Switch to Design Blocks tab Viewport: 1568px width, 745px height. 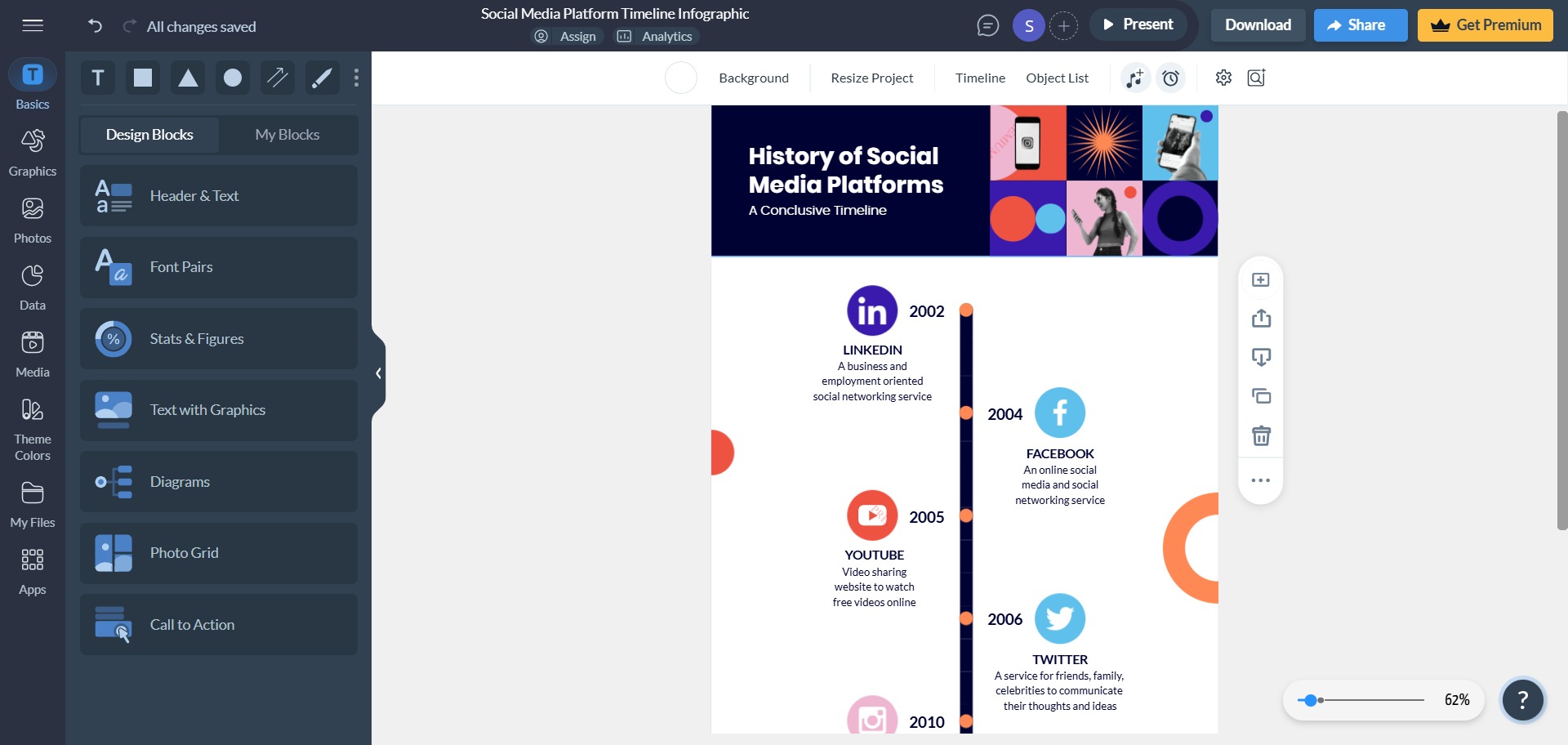point(149,135)
